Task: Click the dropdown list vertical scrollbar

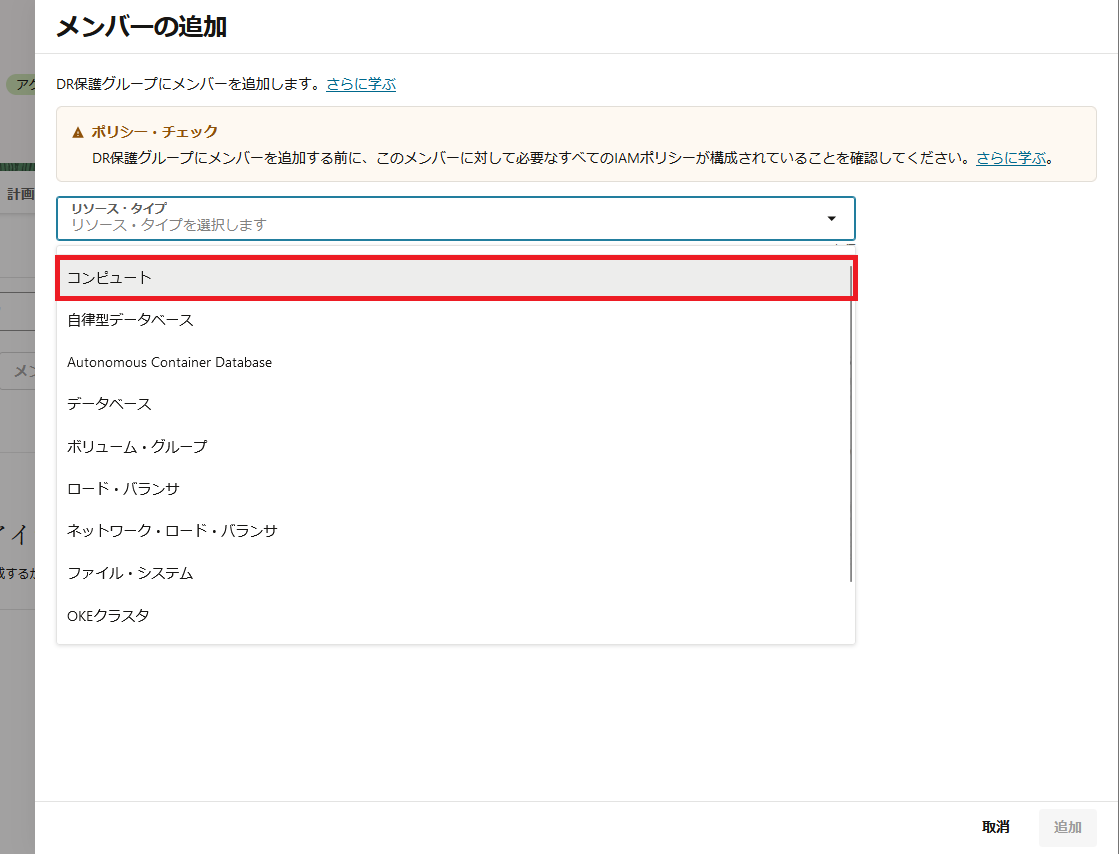Action: click(x=850, y=420)
